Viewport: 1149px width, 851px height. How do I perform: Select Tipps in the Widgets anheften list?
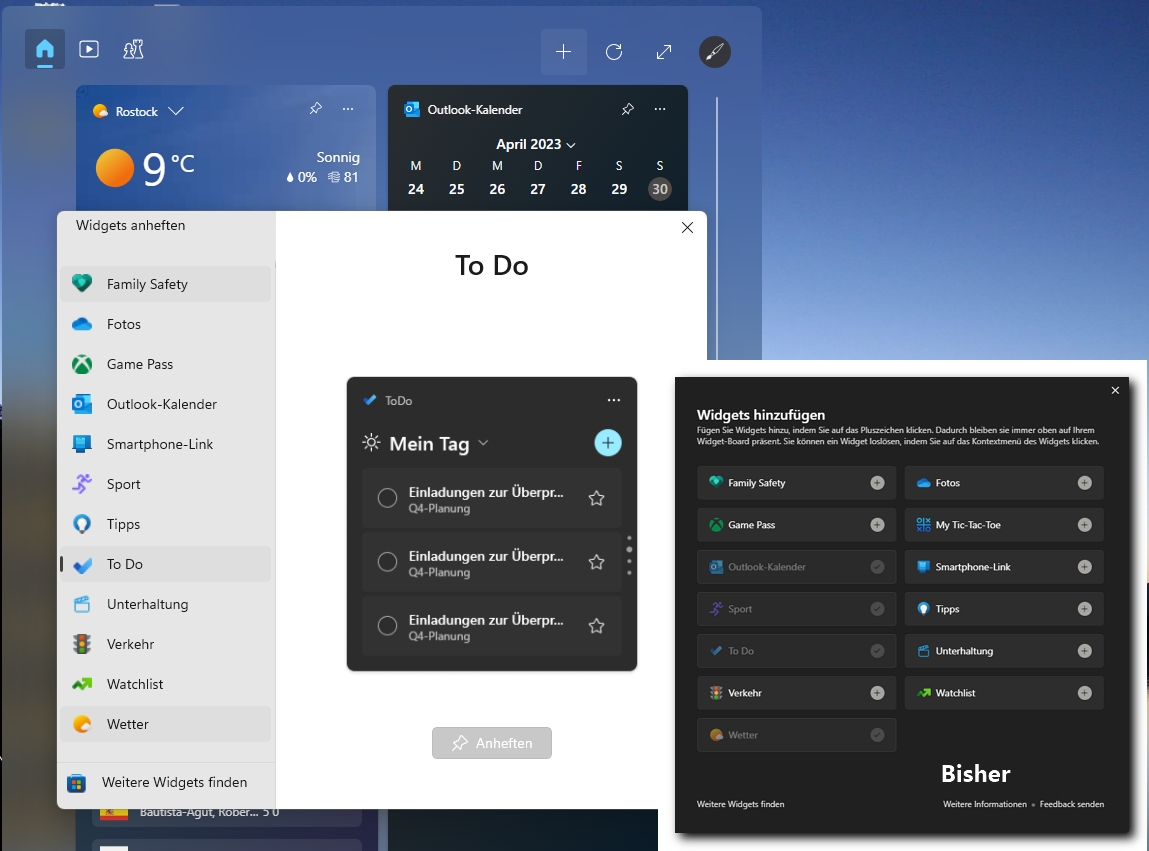click(166, 524)
